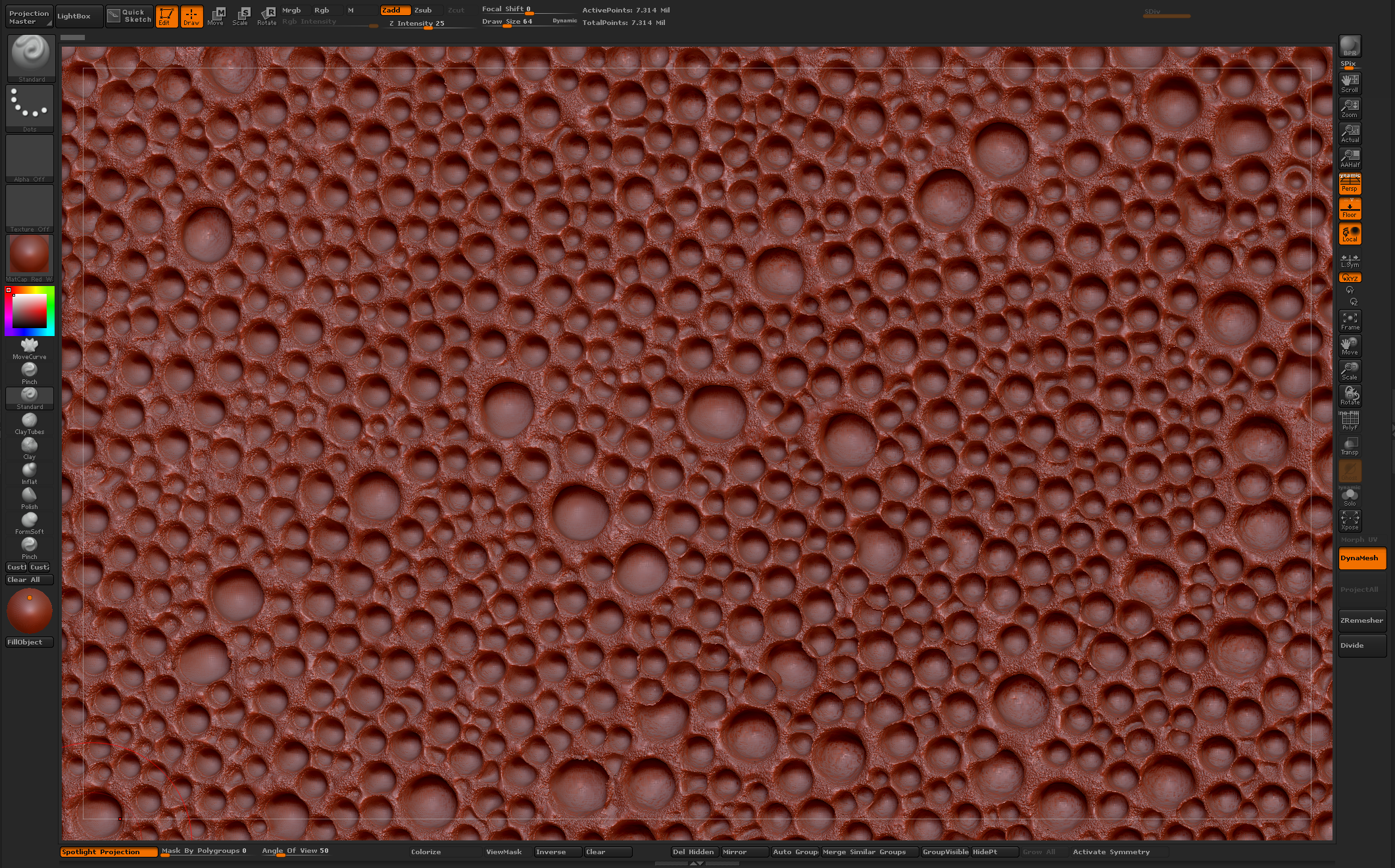
Task: Click the FillObject button
Action: pyautogui.click(x=29, y=642)
